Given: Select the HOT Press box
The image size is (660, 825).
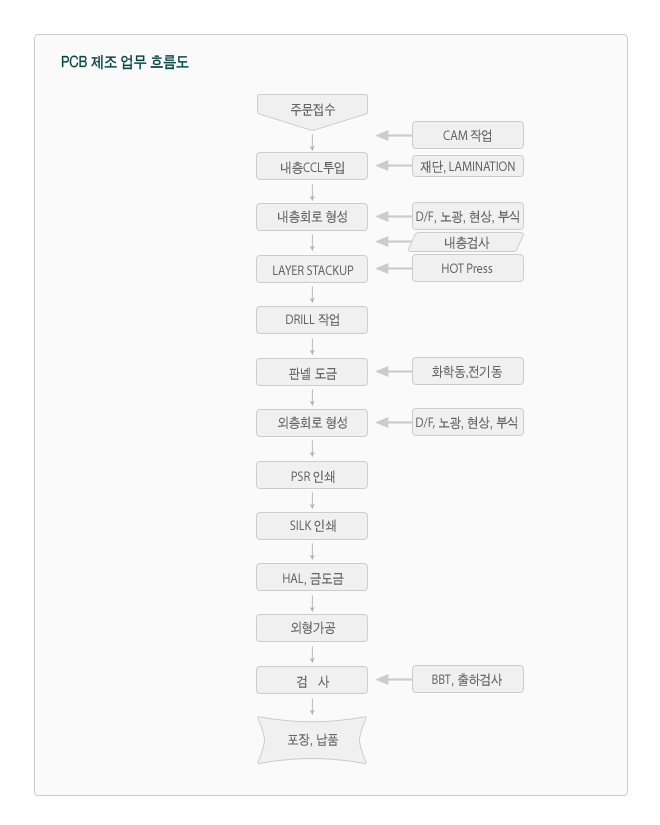Looking at the screenshot, I should [467, 268].
